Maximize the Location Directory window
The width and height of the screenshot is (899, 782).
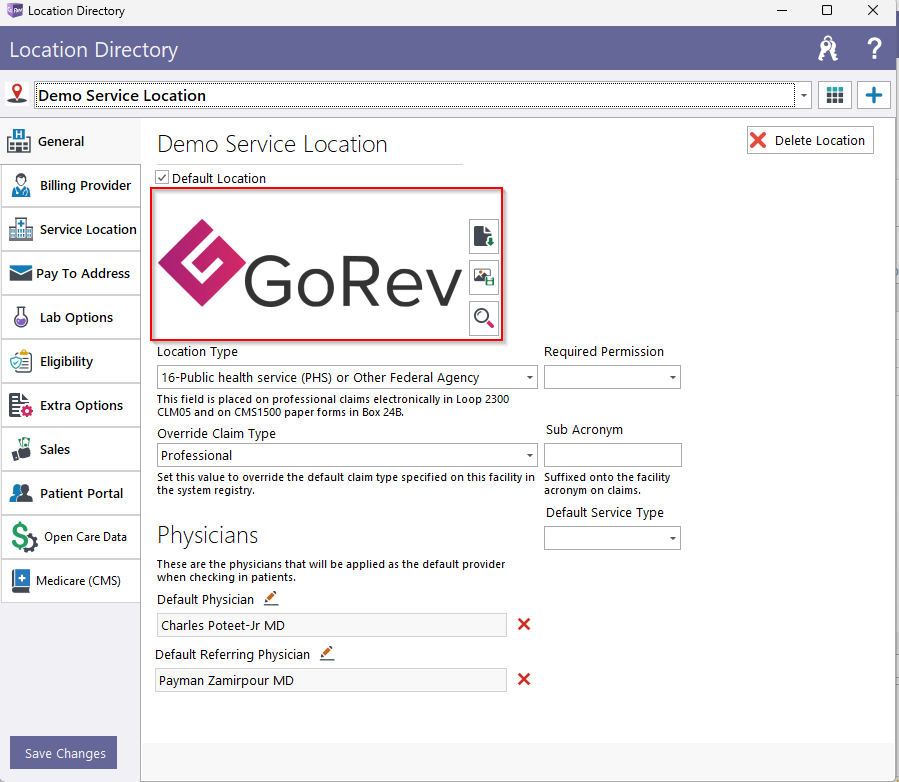(827, 10)
